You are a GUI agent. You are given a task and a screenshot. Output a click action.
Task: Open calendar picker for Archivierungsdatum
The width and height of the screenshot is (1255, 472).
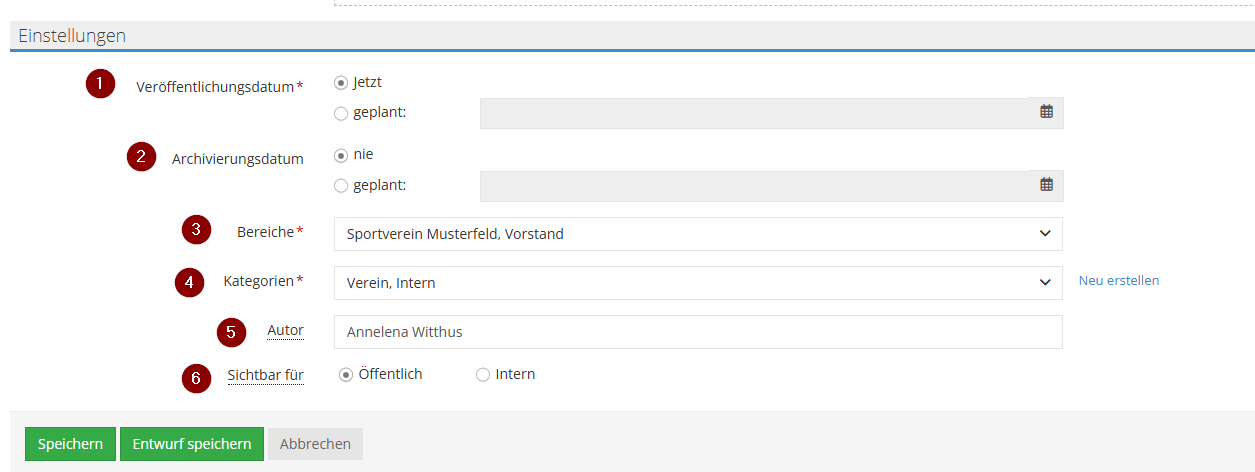tap(1046, 184)
